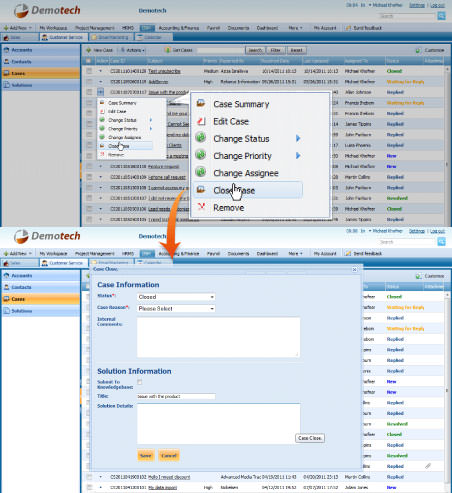Open the Case Reason Please Select dropdown
452x493 pixels.
[x=176, y=309]
